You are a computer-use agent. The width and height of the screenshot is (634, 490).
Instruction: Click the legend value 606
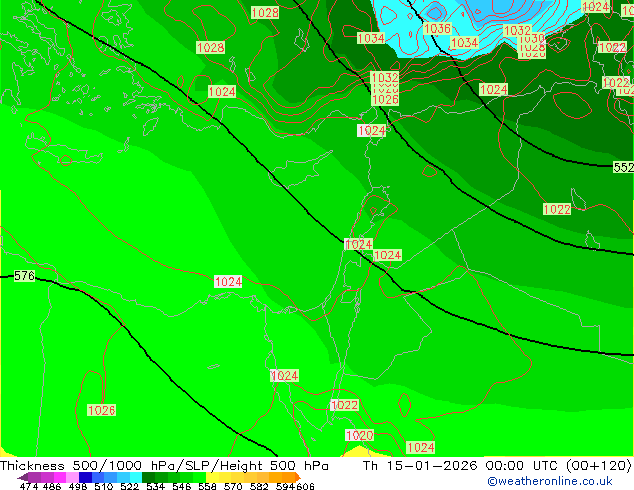[305, 486]
